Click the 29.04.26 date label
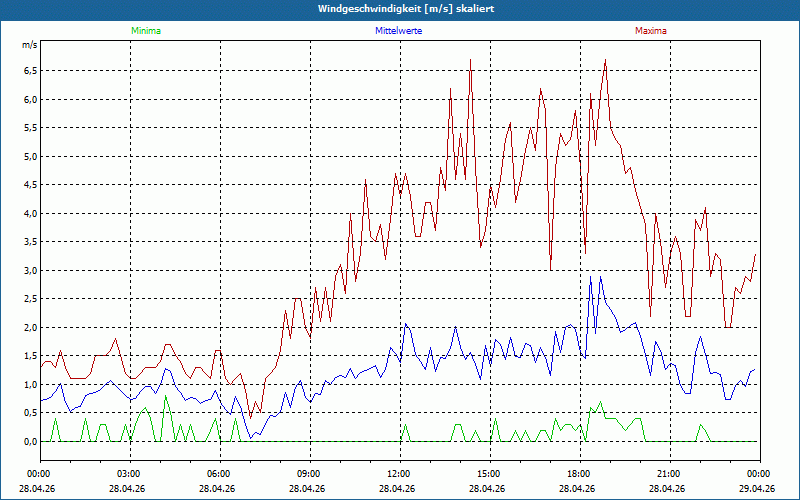The width and height of the screenshot is (800, 500). pyautogui.click(x=757, y=488)
